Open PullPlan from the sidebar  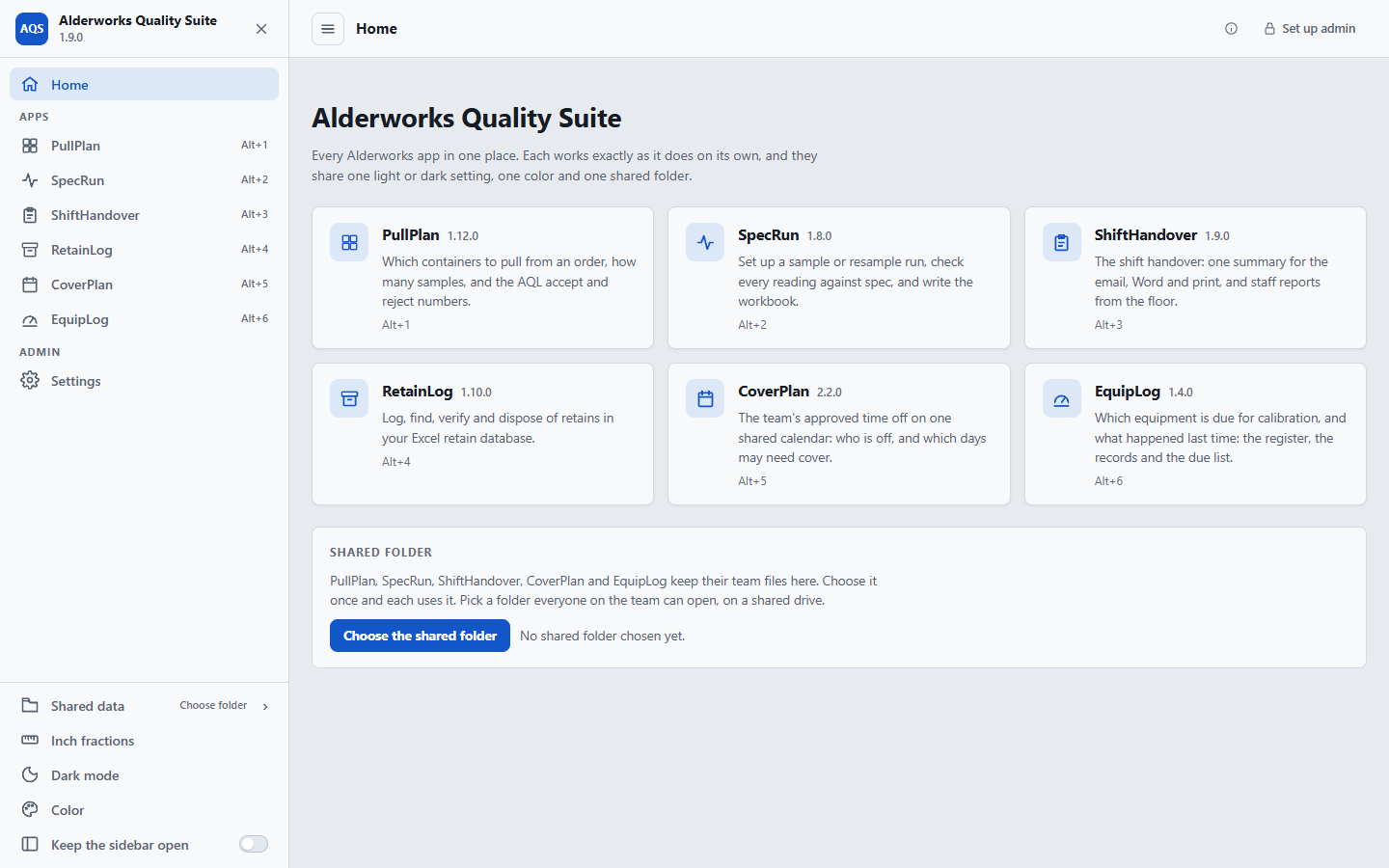144,146
